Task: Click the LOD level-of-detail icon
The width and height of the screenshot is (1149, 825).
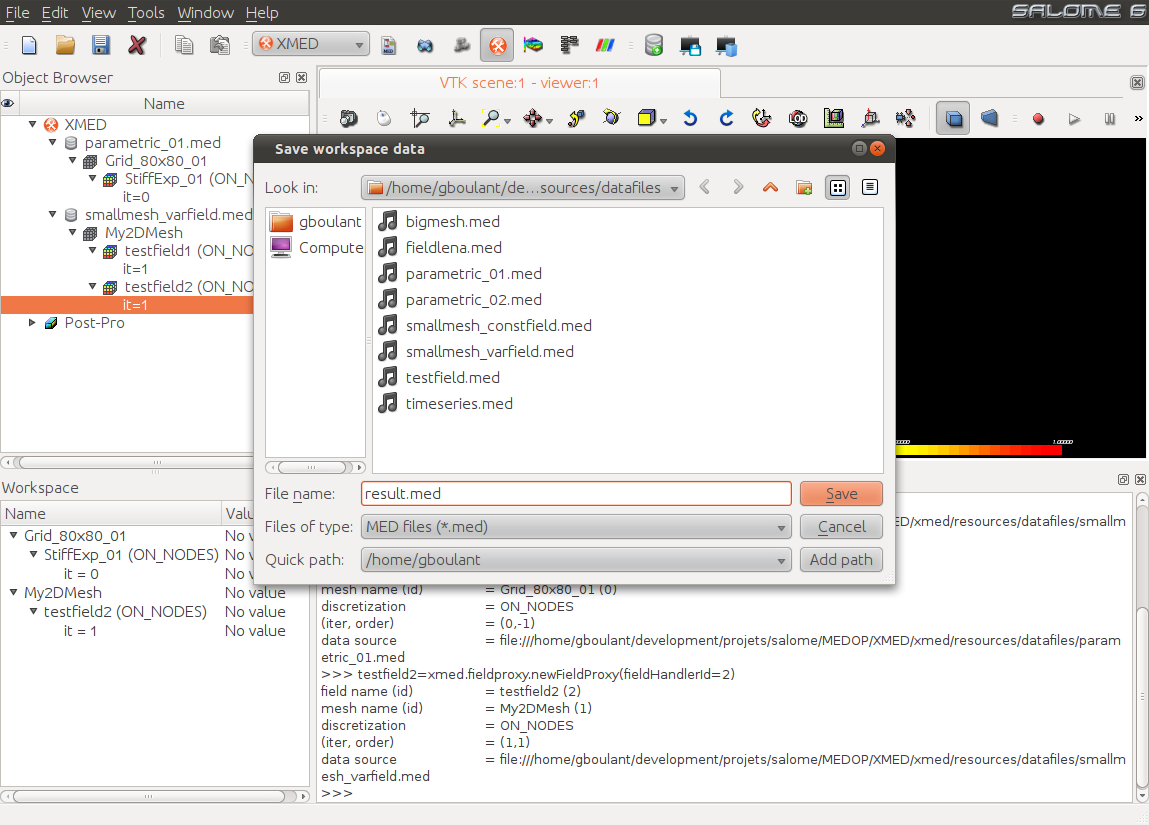Action: (x=798, y=118)
